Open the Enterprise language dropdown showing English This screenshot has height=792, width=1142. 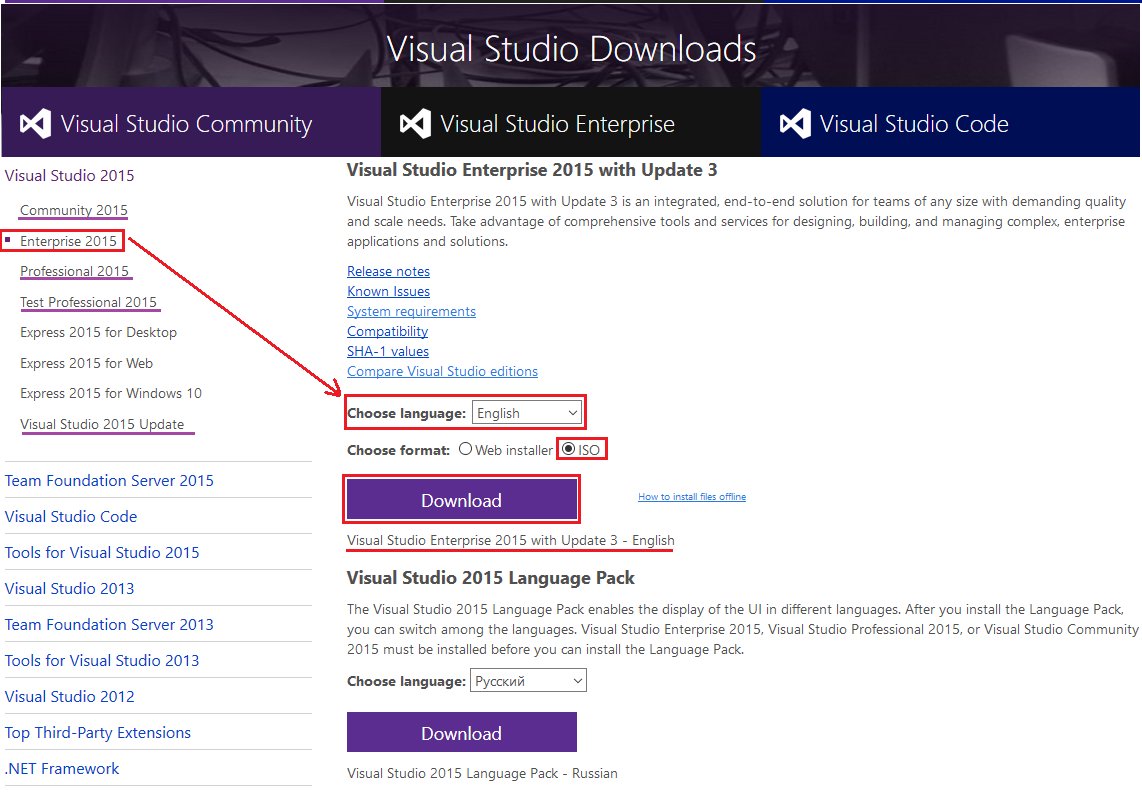pyautogui.click(x=527, y=413)
